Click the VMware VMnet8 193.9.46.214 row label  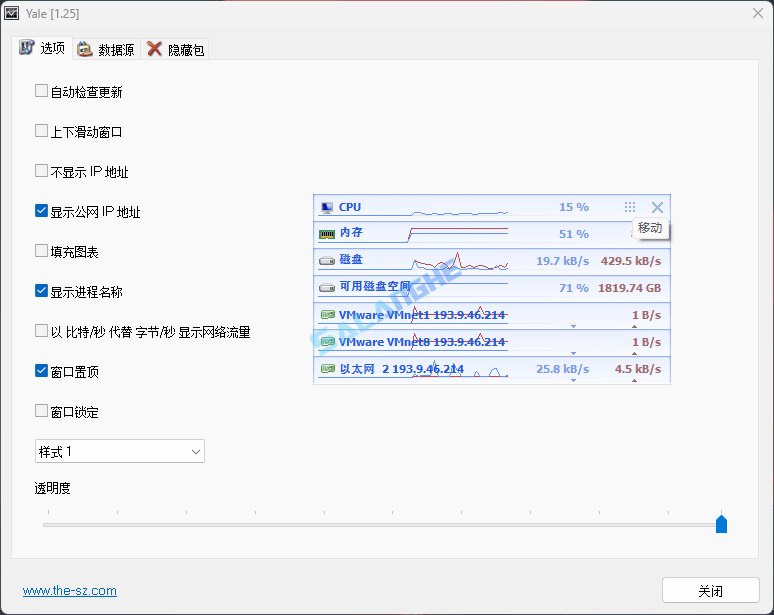tap(422, 342)
